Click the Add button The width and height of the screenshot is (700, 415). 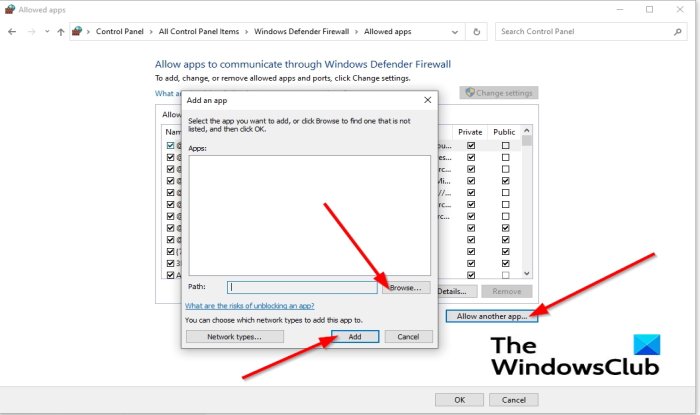point(355,336)
